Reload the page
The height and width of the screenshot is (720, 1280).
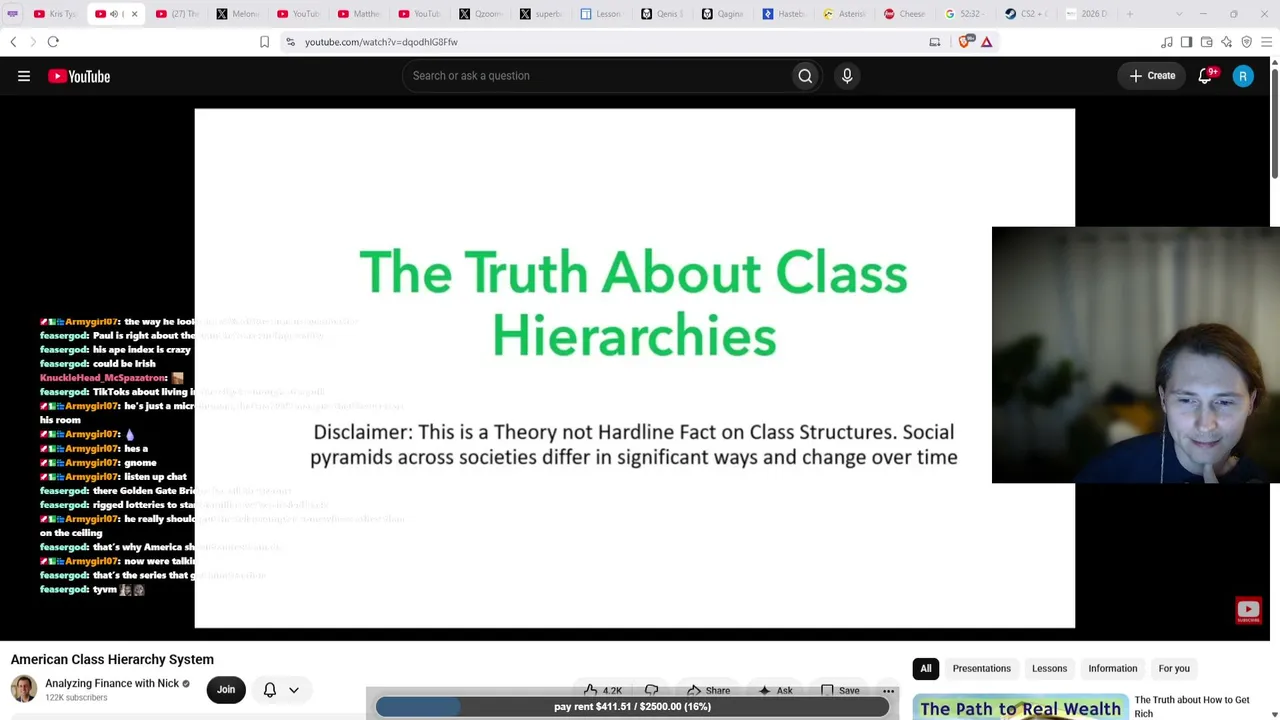53,42
